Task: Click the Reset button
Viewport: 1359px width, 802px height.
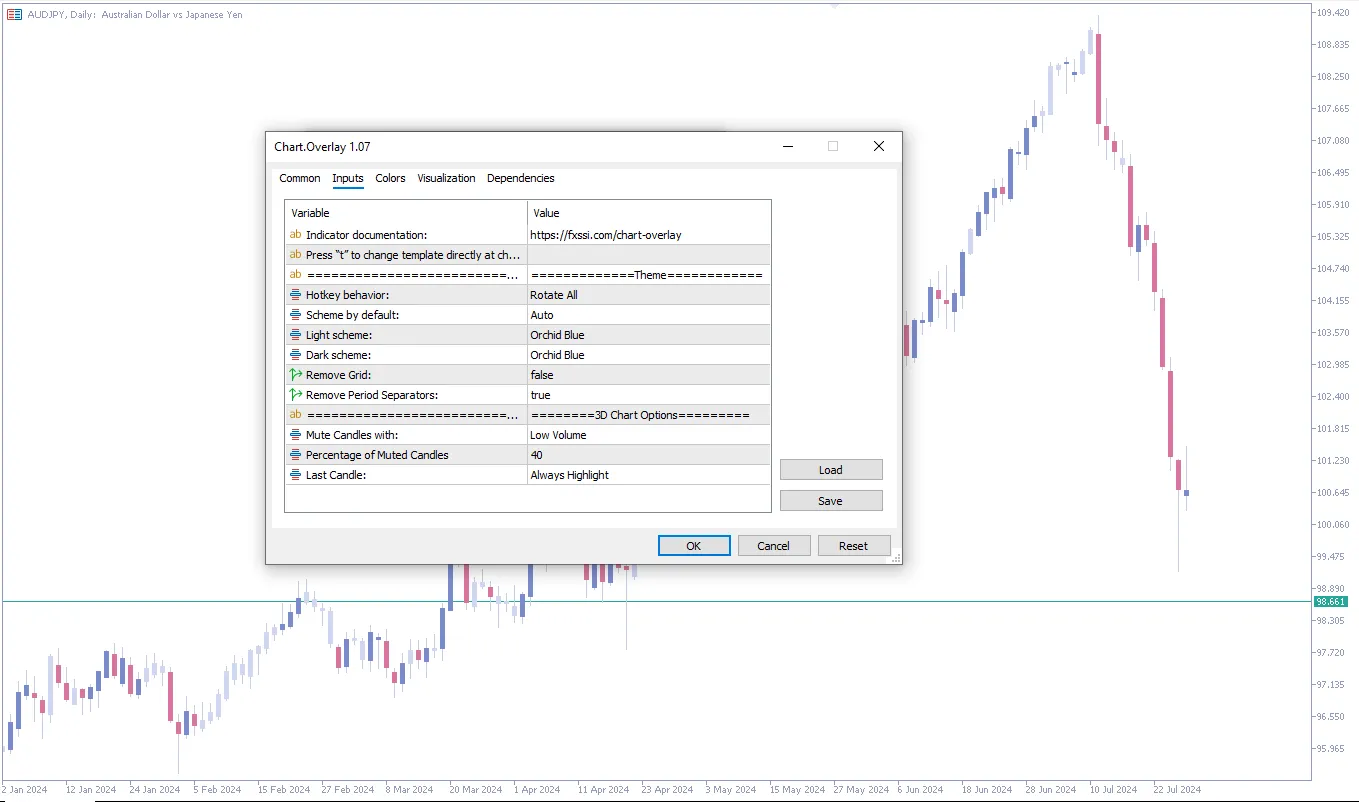Action: pos(854,545)
